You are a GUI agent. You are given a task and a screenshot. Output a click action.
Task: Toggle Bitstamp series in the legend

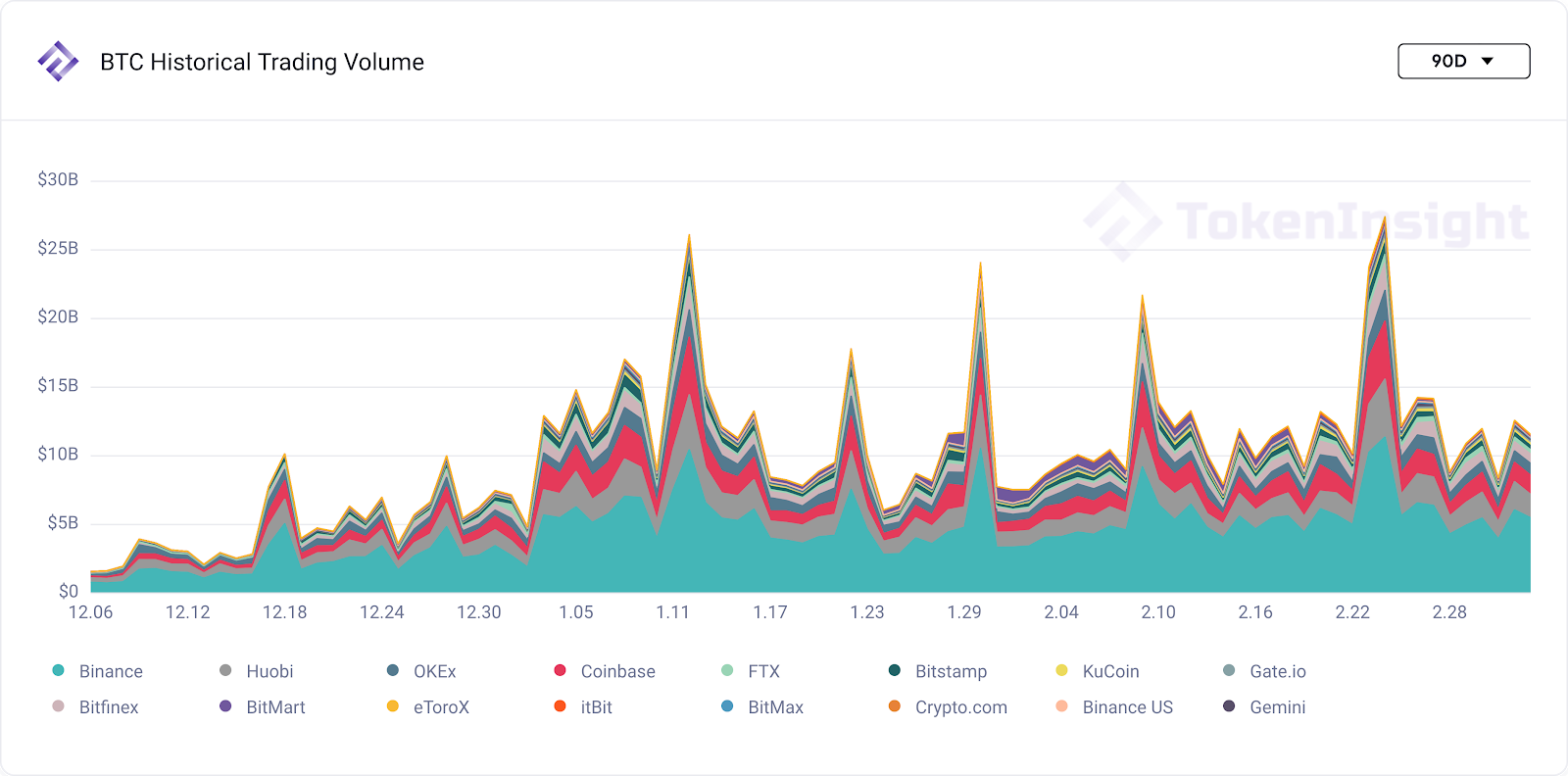coord(938,671)
